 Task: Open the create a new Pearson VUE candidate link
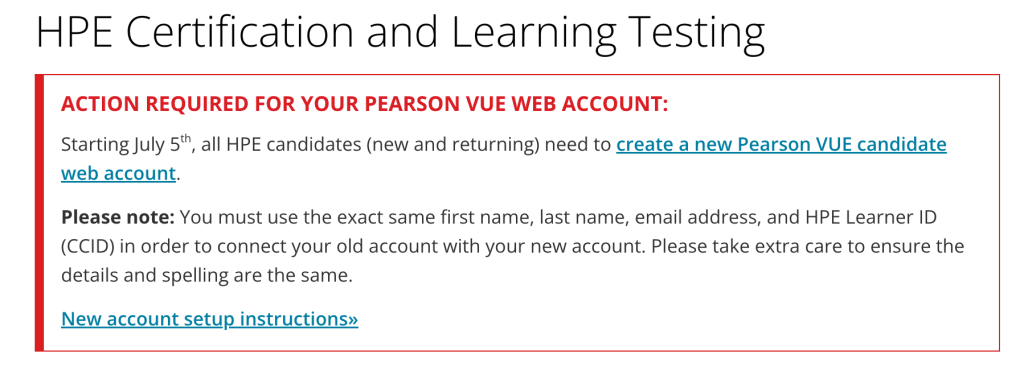point(781,144)
